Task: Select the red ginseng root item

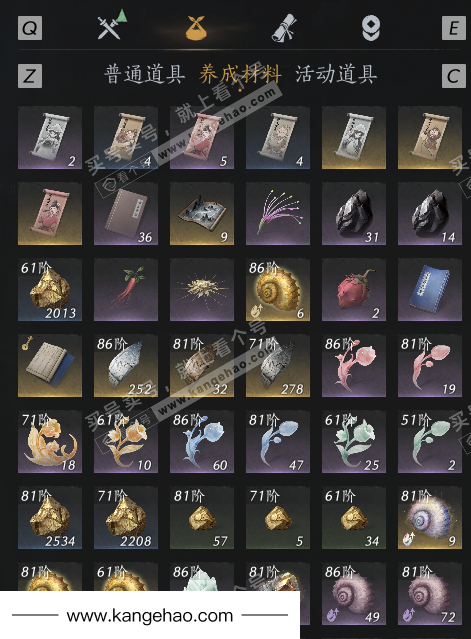Action: [126, 290]
